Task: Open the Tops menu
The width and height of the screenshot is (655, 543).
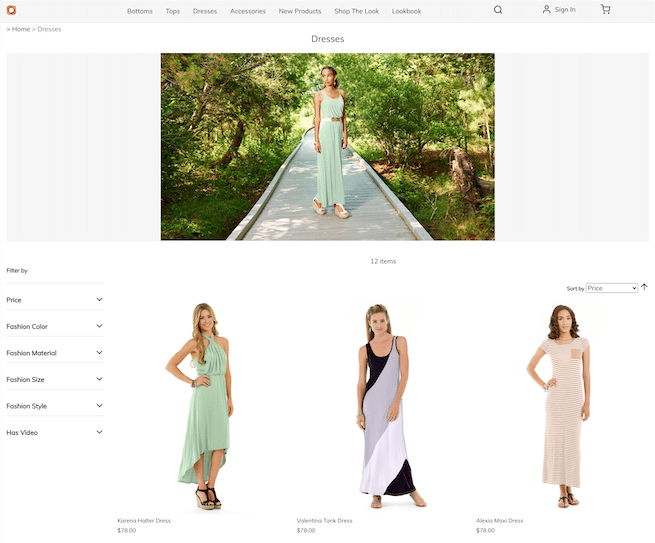Action: (173, 11)
